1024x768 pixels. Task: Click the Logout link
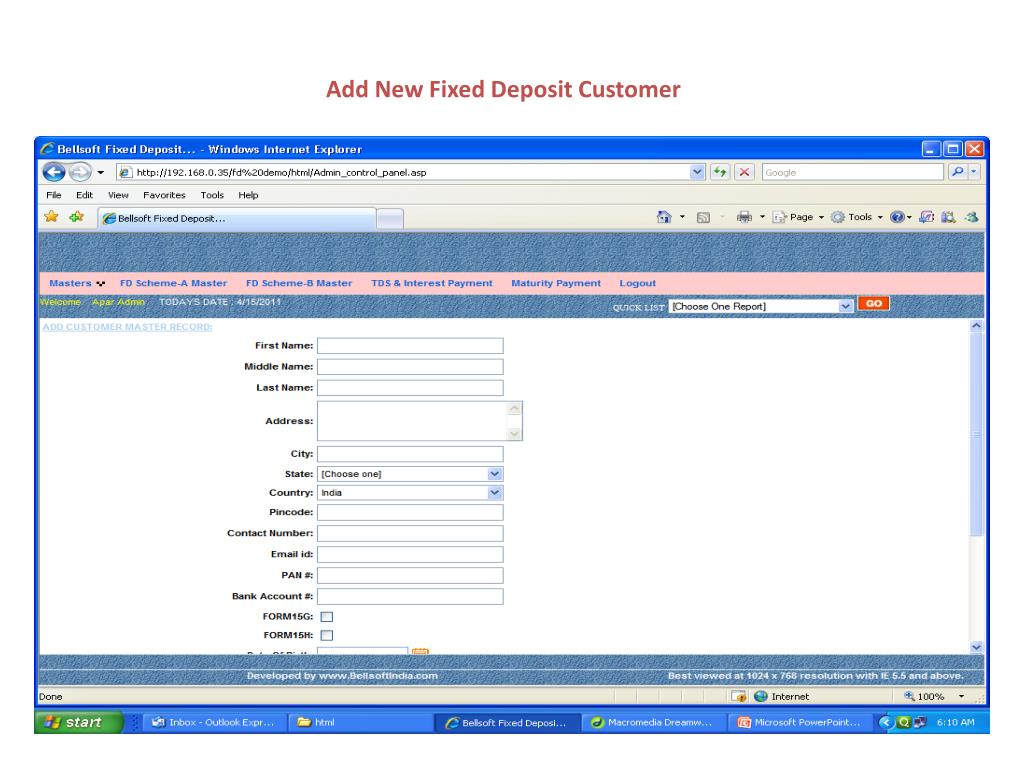[637, 283]
